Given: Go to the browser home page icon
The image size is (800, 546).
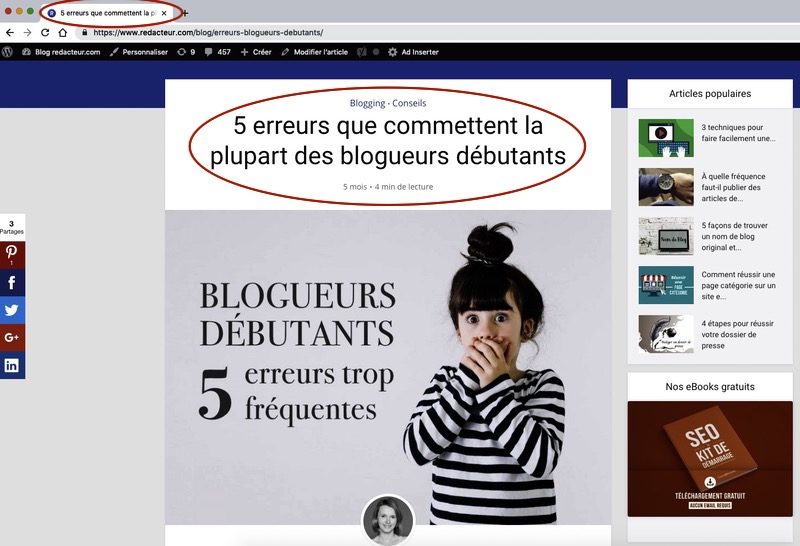Looking at the screenshot, I should (x=62, y=32).
